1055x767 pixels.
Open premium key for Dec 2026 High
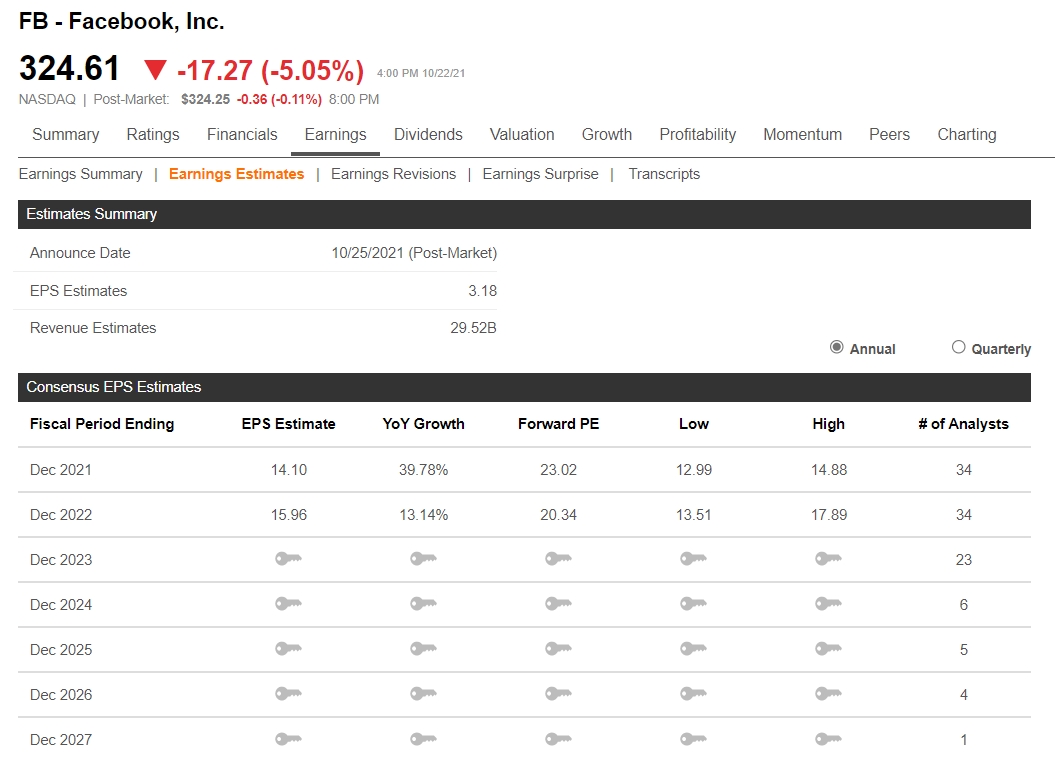point(829,694)
